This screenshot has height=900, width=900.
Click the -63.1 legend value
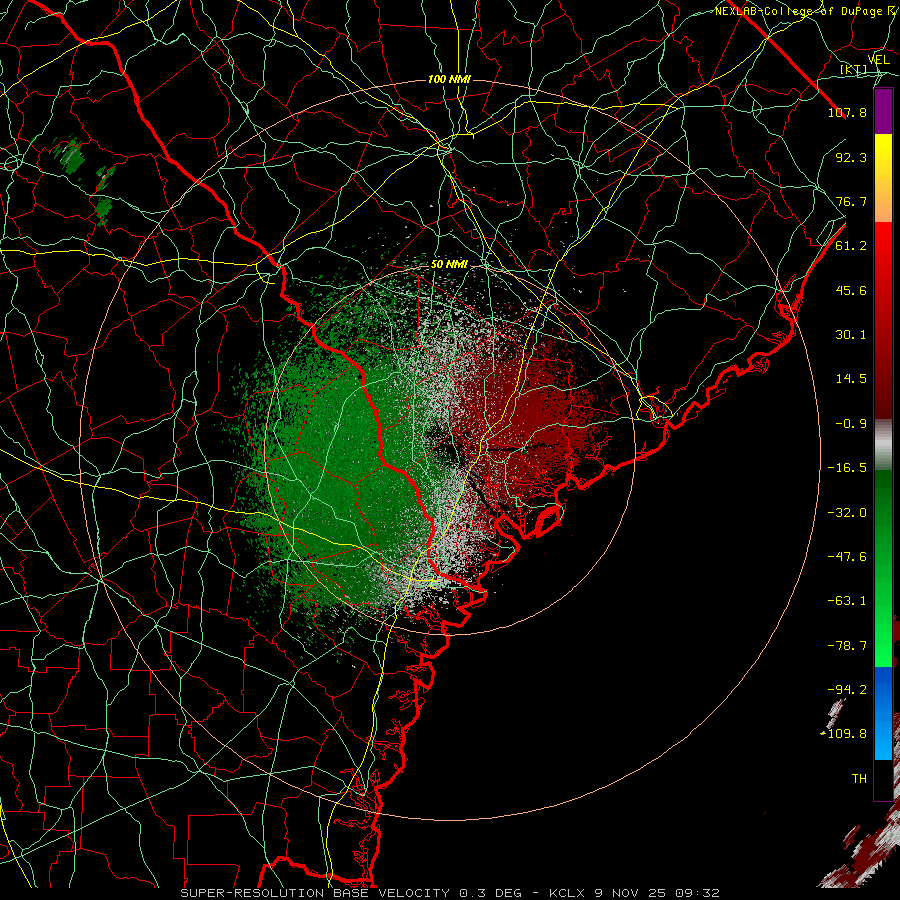click(x=847, y=601)
